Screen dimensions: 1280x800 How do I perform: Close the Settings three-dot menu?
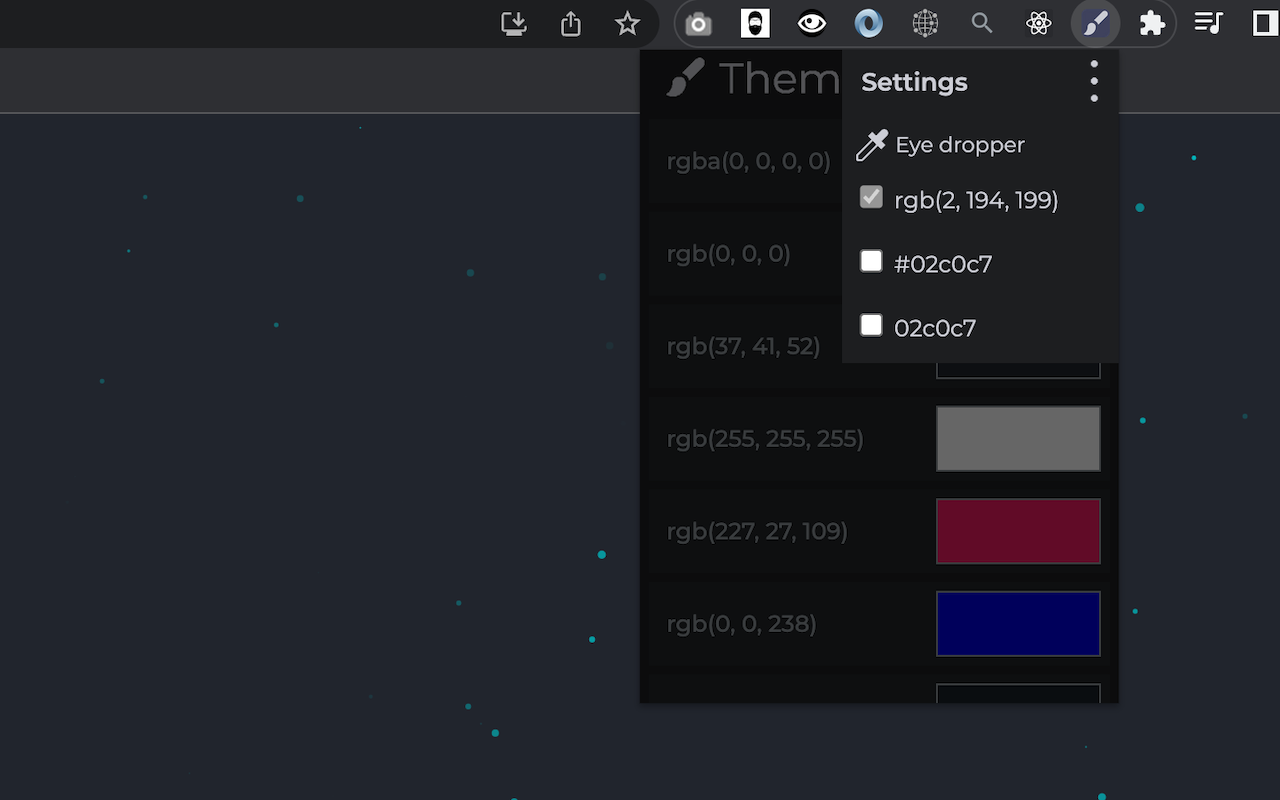(1094, 81)
